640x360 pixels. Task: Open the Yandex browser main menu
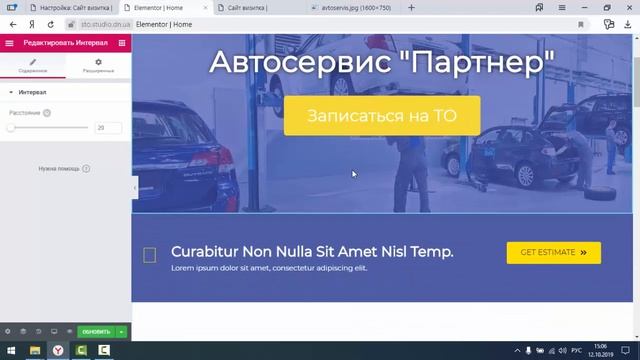pyautogui.click(x=562, y=7)
